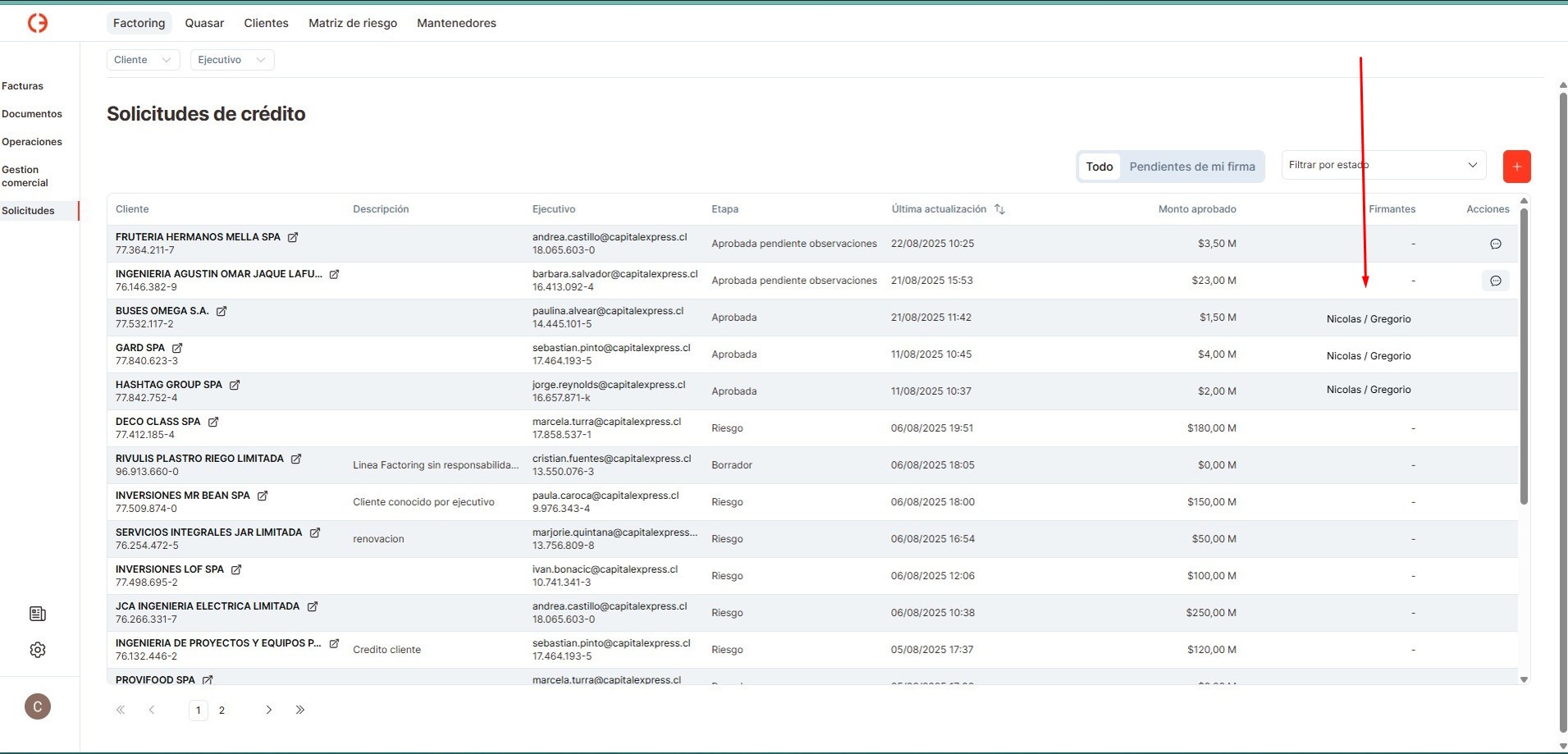Click the news document icon in sidebar

pyautogui.click(x=38, y=614)
